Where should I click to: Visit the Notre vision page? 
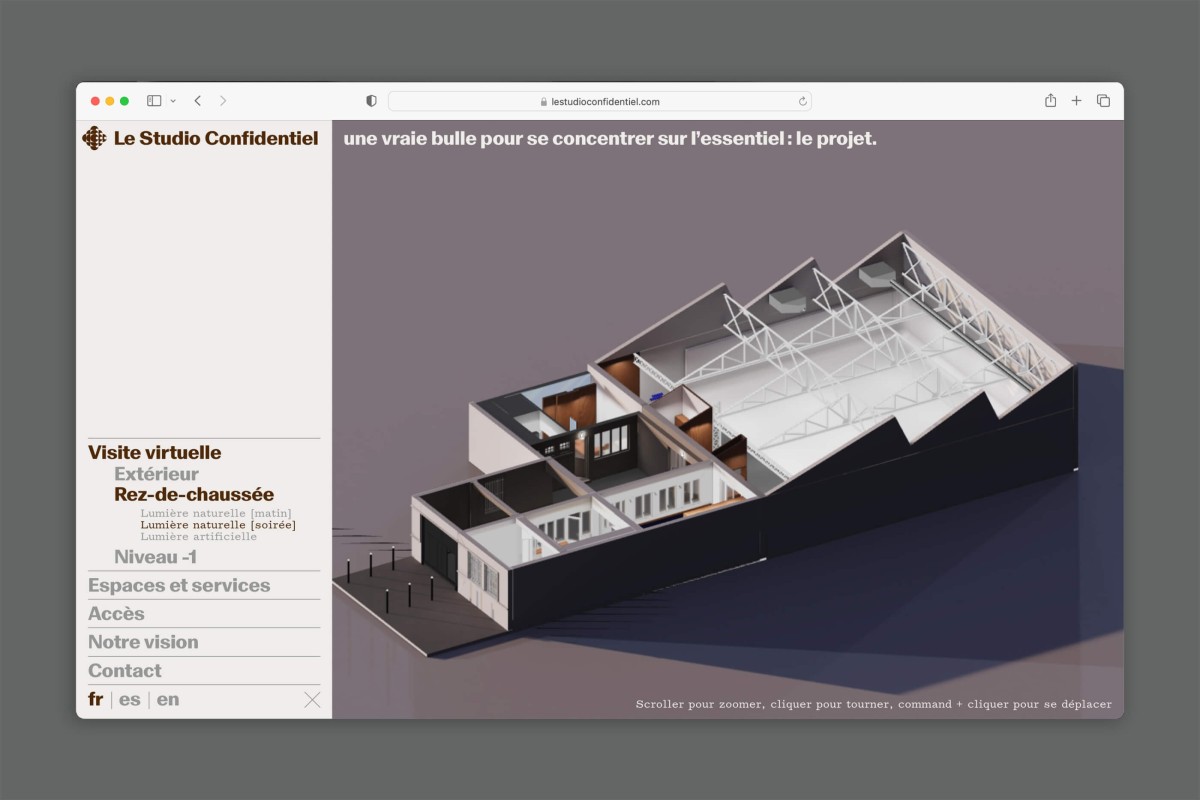pos(145,642)
